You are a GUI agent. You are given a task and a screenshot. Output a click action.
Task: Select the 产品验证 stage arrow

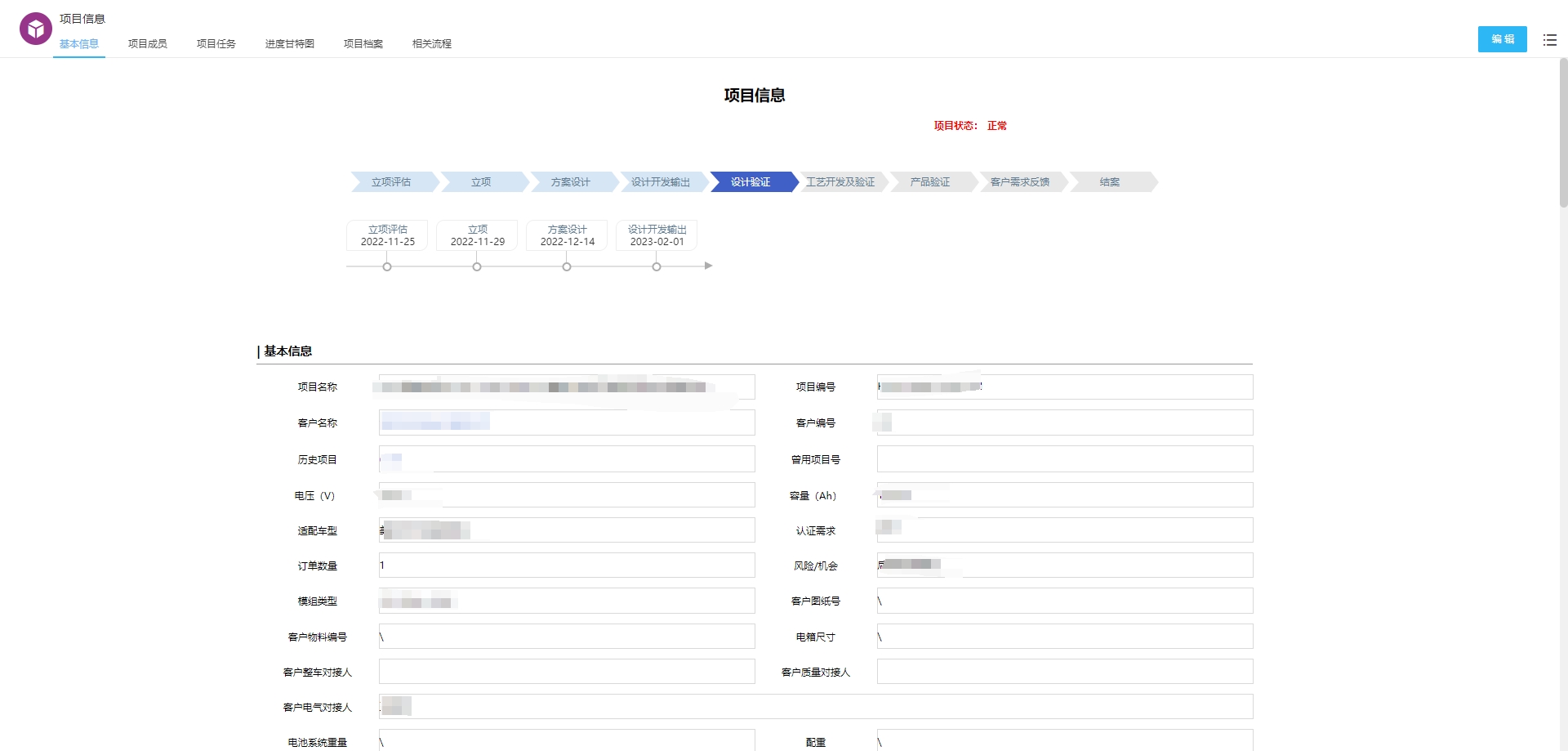click(933, 181)
